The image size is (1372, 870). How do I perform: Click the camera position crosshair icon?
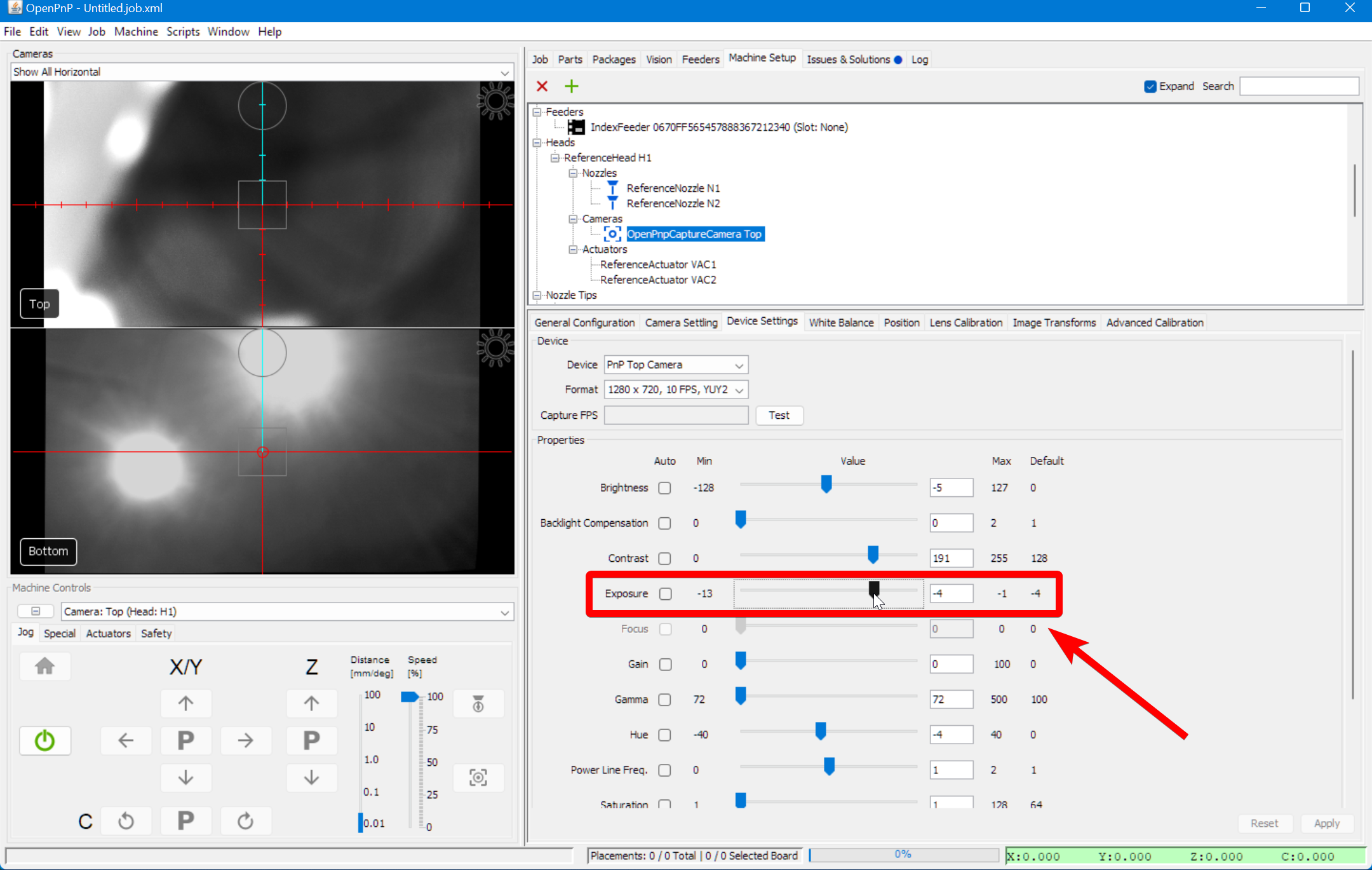point(478,777)
